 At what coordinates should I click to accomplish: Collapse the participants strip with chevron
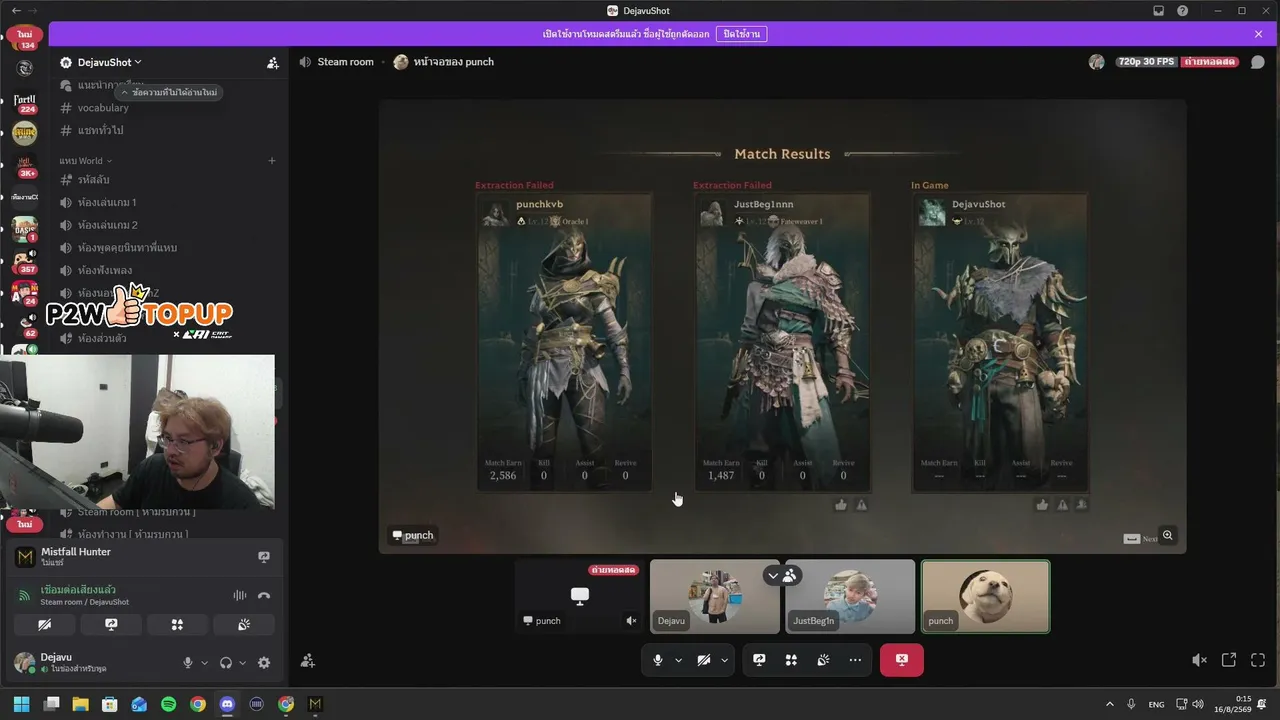[773, 575]
